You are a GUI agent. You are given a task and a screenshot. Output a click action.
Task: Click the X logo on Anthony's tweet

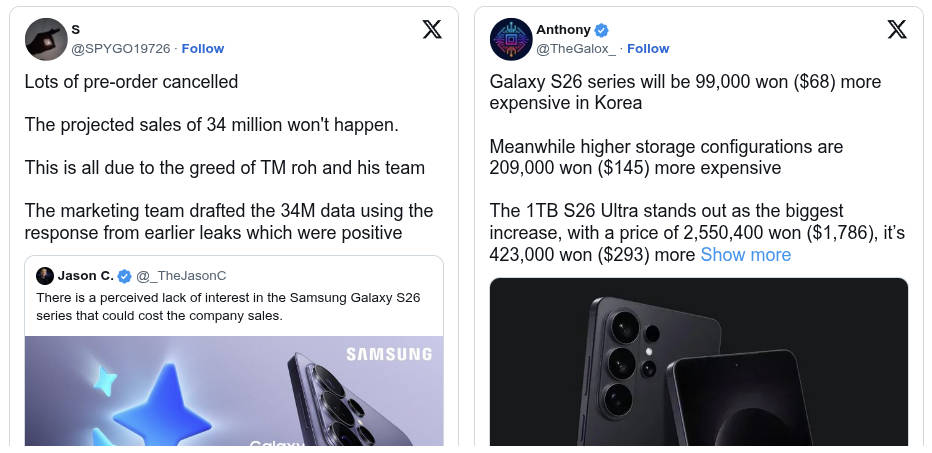(897, 29)
